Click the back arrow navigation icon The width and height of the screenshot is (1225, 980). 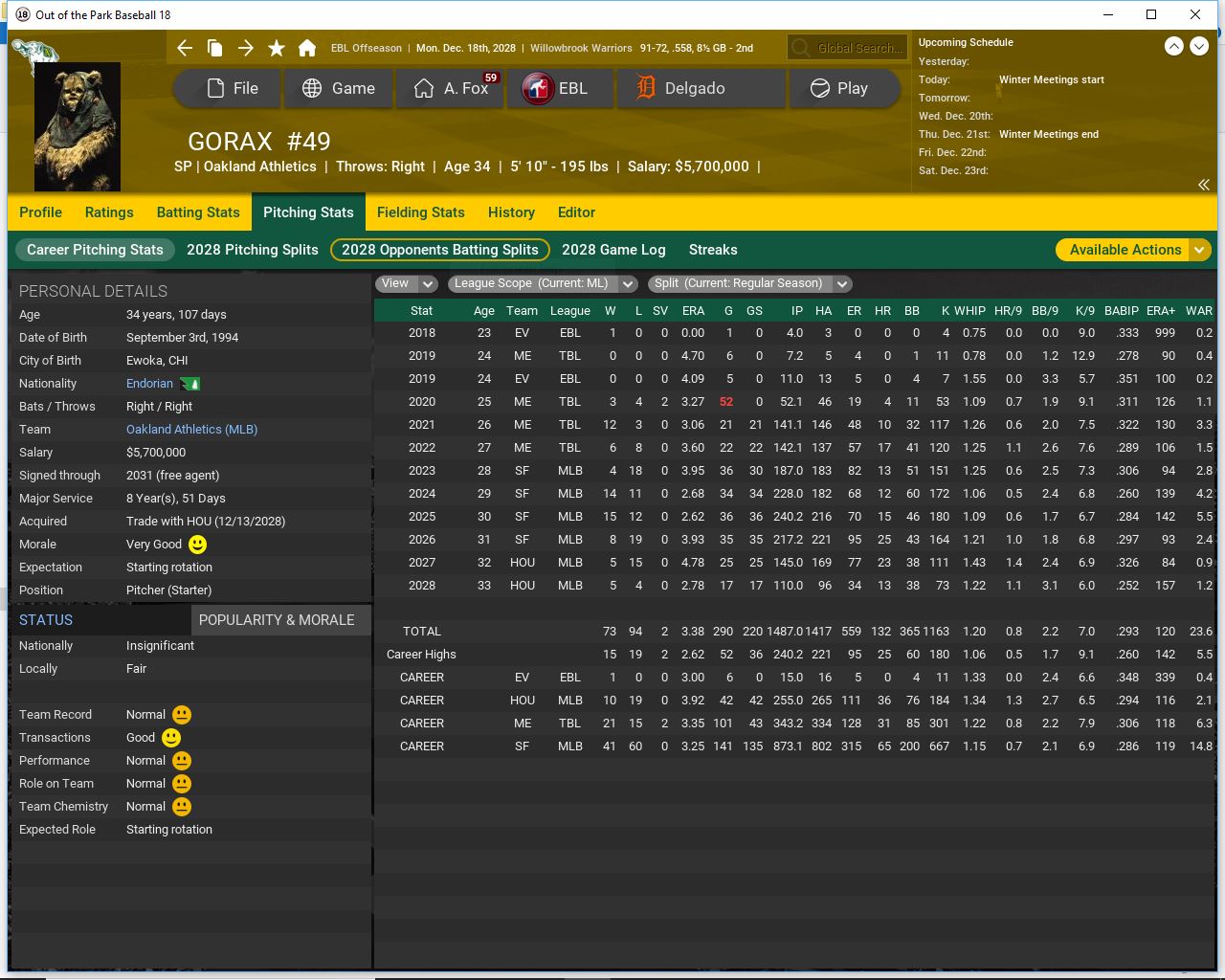(x=185, y=48)
